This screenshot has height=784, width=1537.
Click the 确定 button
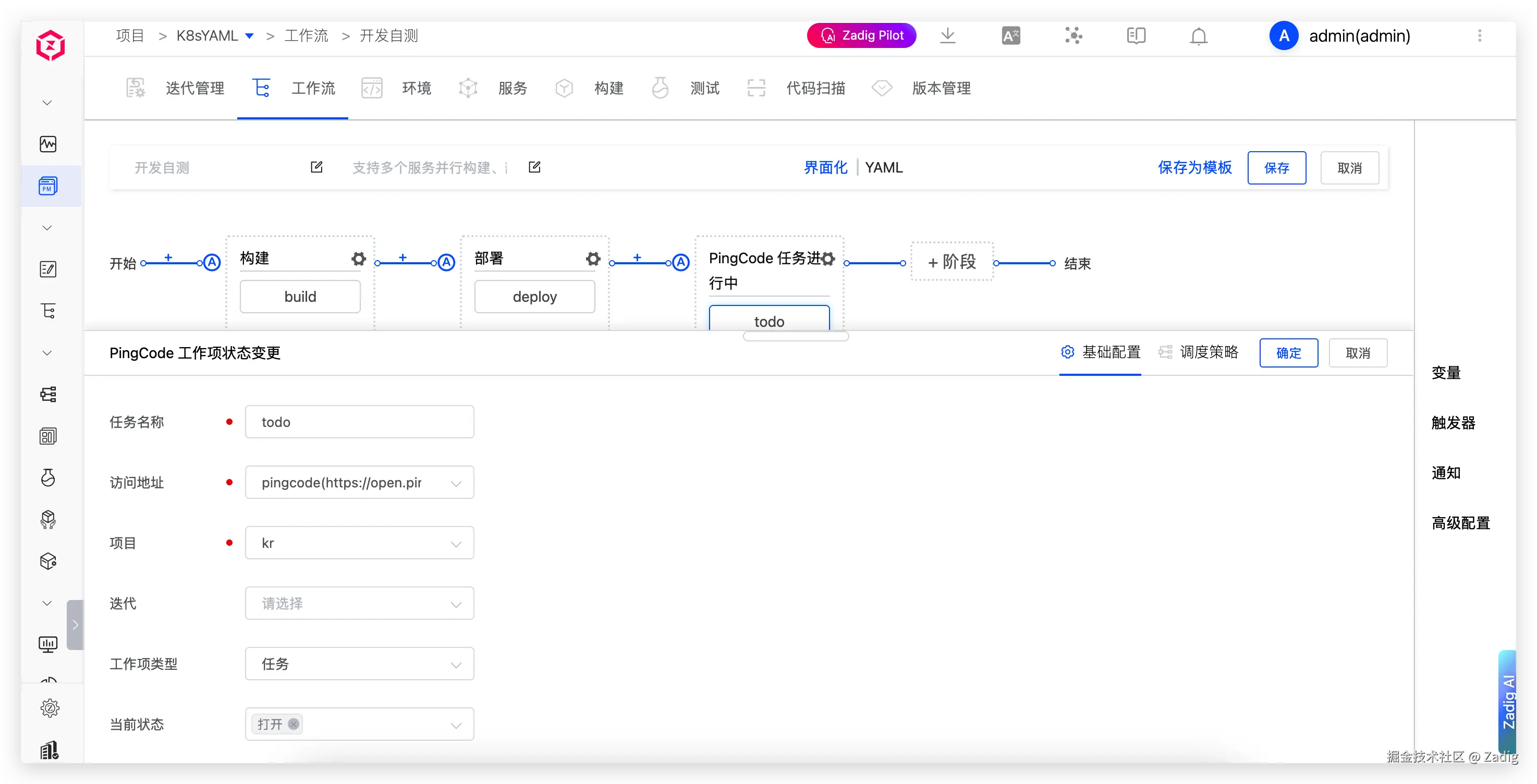click(1288, 352)
